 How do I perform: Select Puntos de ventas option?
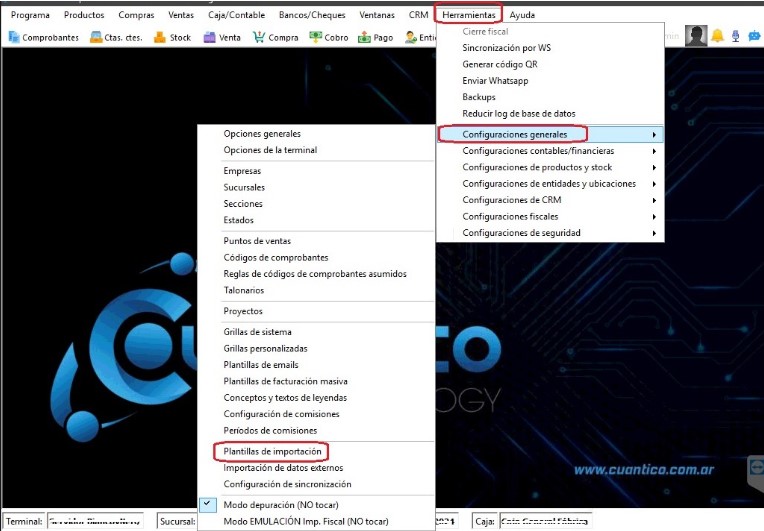[257, 241]
